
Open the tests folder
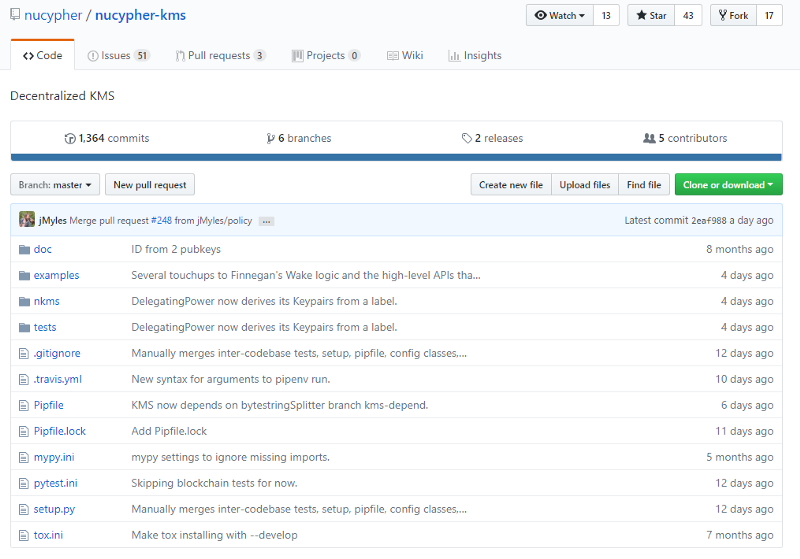[x=45, y=327]
